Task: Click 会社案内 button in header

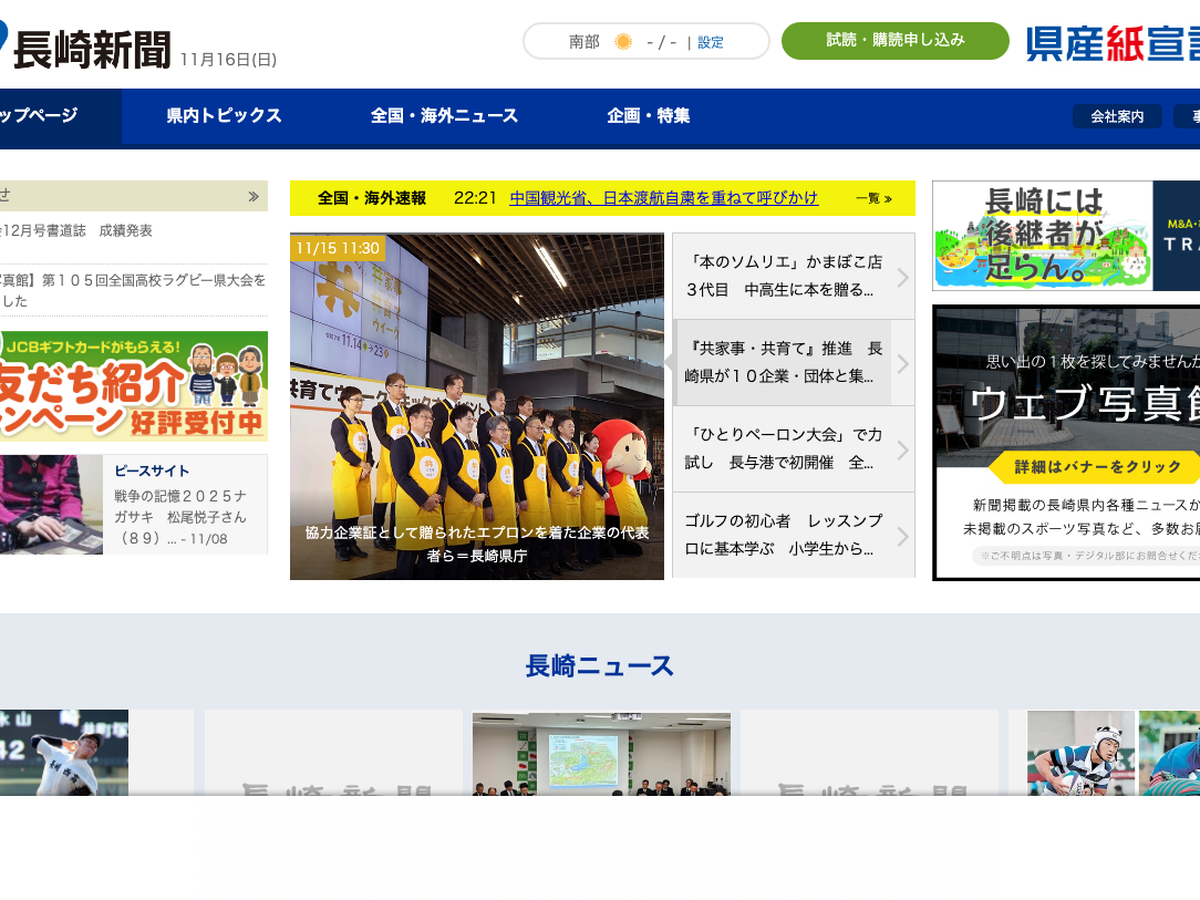Action: (1117, 117)
